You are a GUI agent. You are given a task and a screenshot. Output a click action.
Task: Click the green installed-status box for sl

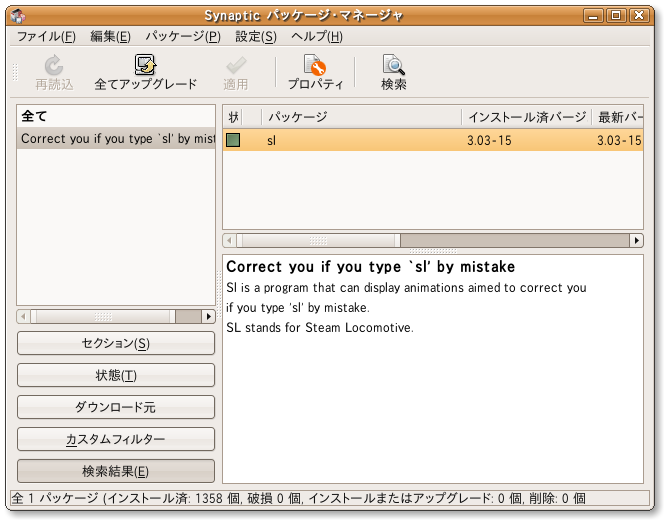(x=233, y=140)
